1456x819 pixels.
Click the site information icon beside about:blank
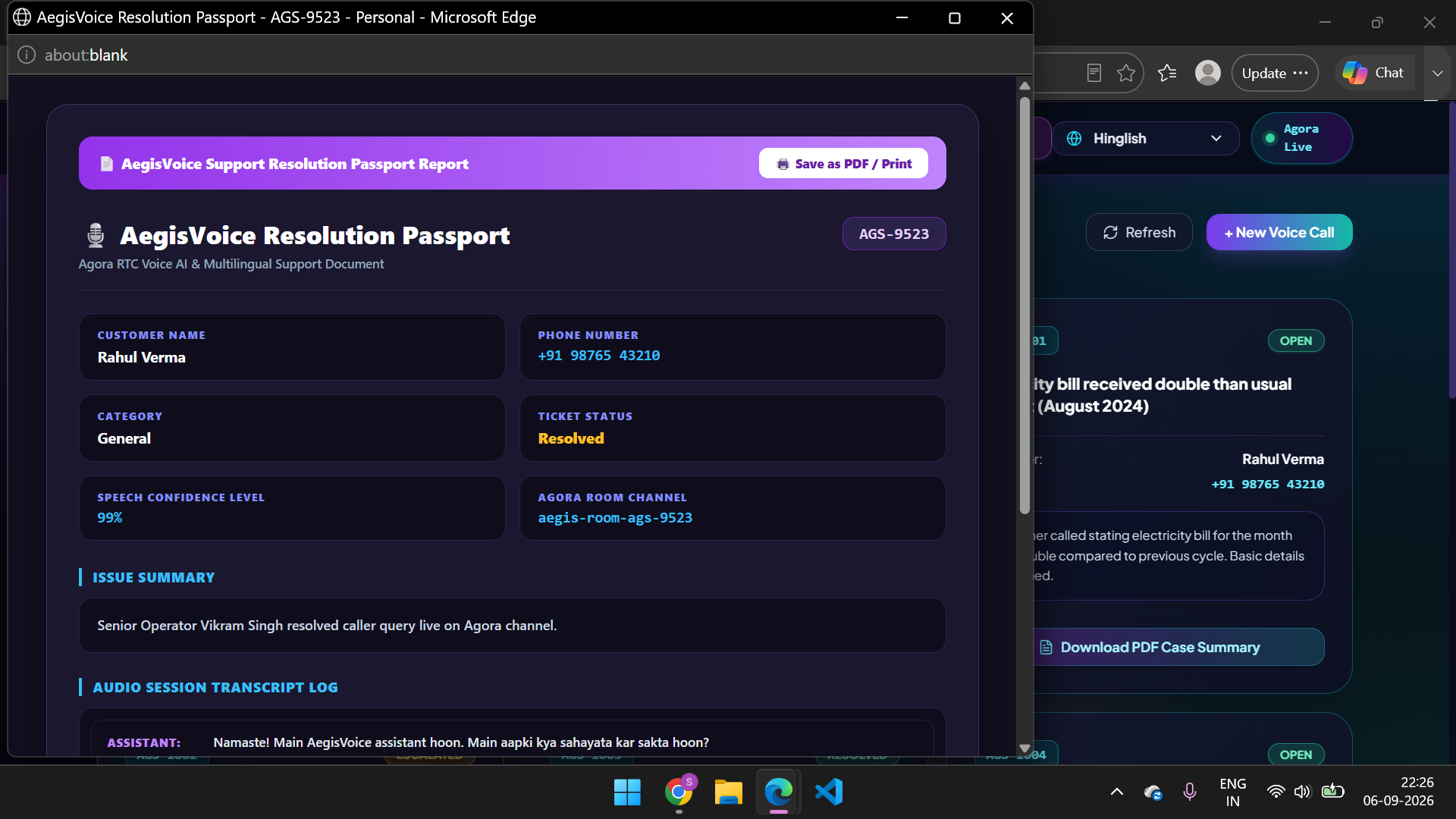27,55
